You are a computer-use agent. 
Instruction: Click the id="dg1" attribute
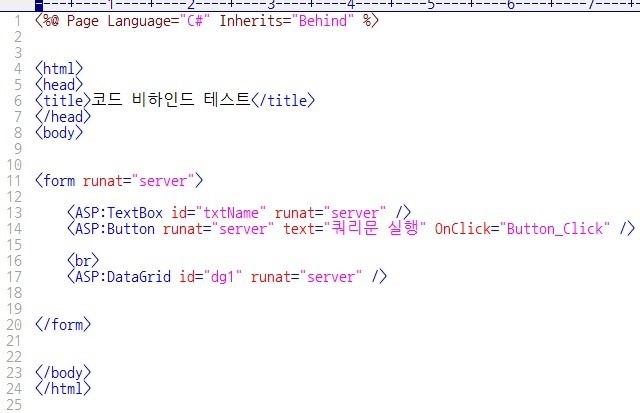[x=211, y=277]
